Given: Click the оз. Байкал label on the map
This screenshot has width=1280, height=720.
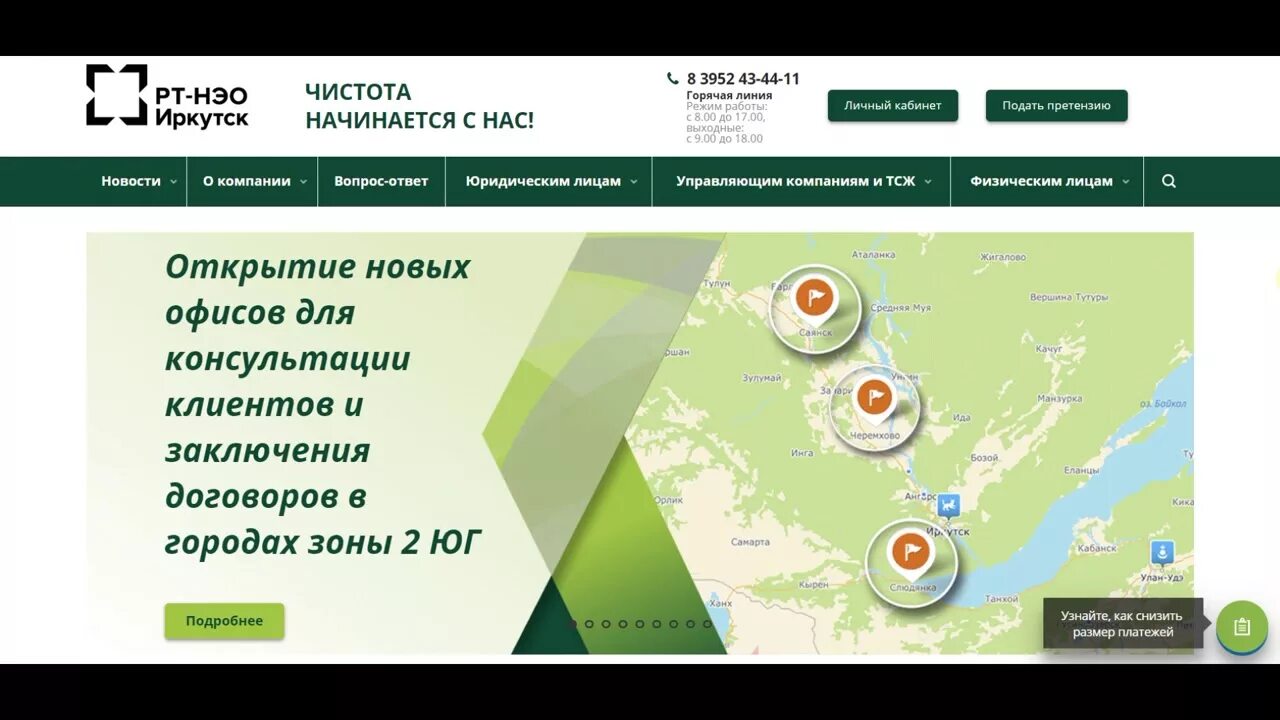Looking at the screenshot, I should pos(1163,404).
